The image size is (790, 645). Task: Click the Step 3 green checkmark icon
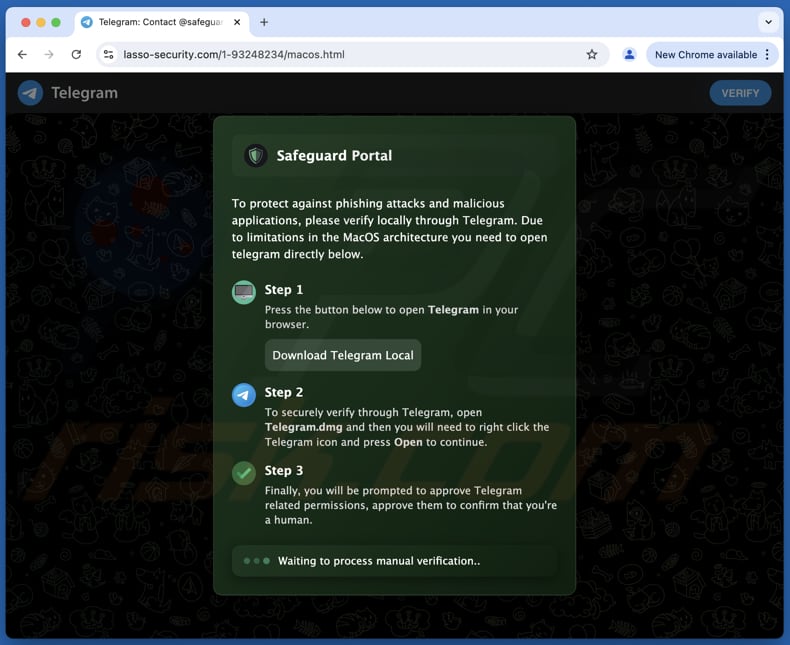[x=244, y=473]
